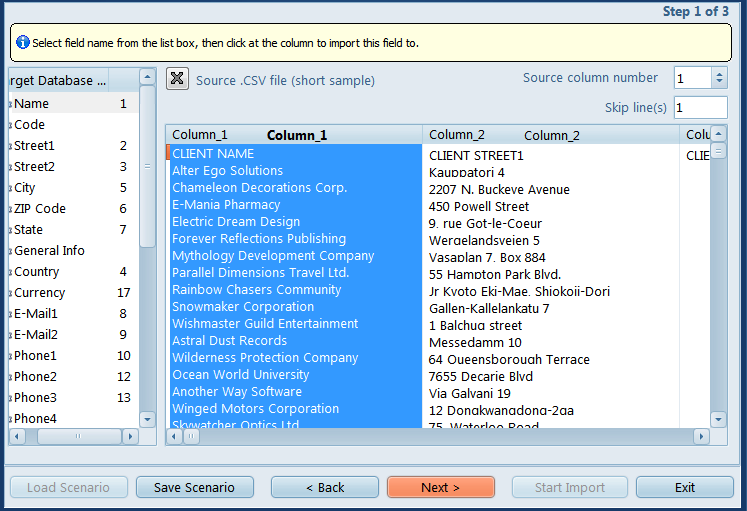Click the Excel source file icon
747x511 pixels.
pyautogui.click(x=177, y=80)
